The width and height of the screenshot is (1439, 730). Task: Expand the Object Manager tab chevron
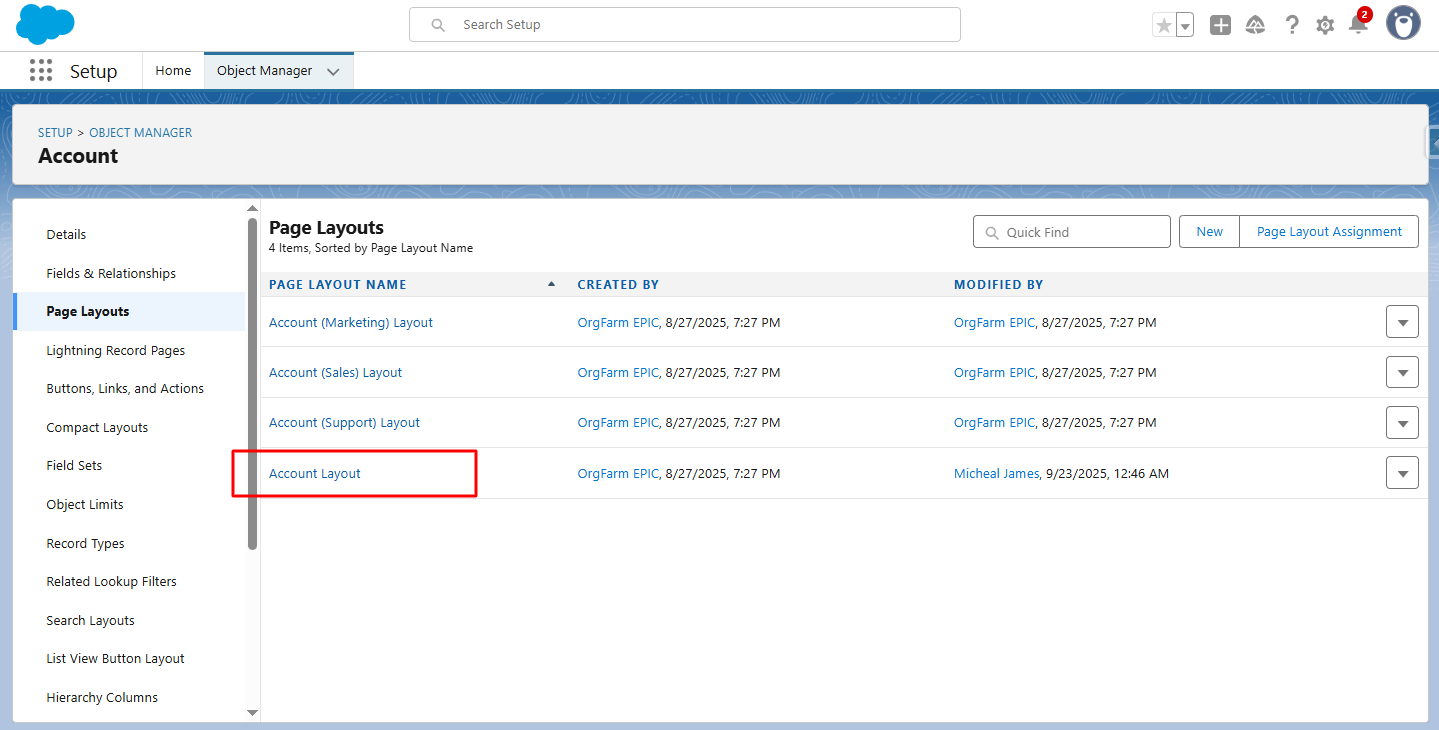point(333,72)
